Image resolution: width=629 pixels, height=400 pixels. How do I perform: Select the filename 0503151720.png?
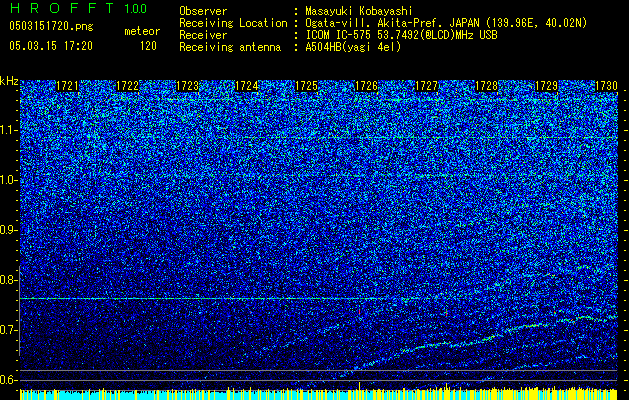[51, 26]
